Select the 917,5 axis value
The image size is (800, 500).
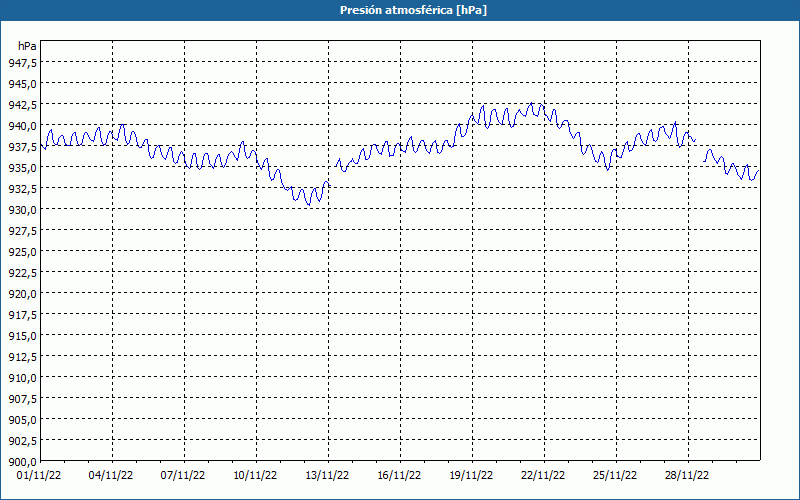click(22, 315)
